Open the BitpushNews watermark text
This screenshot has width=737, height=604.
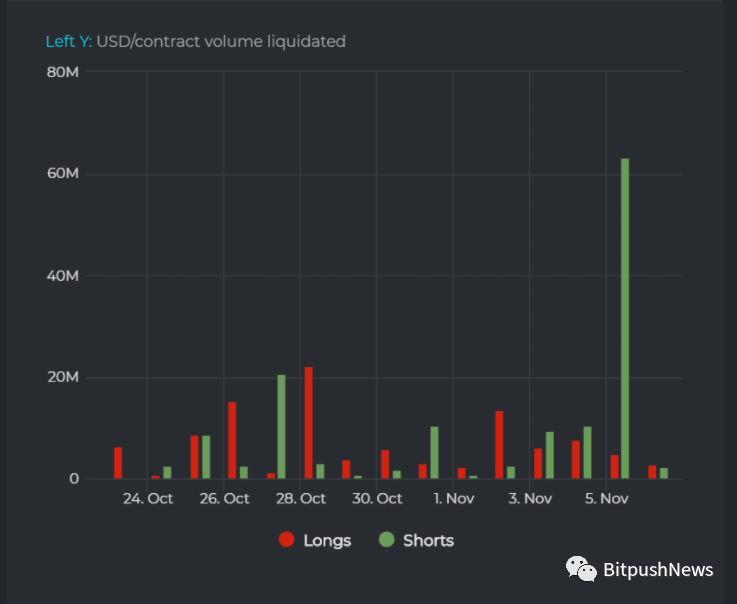pos(658,570)
